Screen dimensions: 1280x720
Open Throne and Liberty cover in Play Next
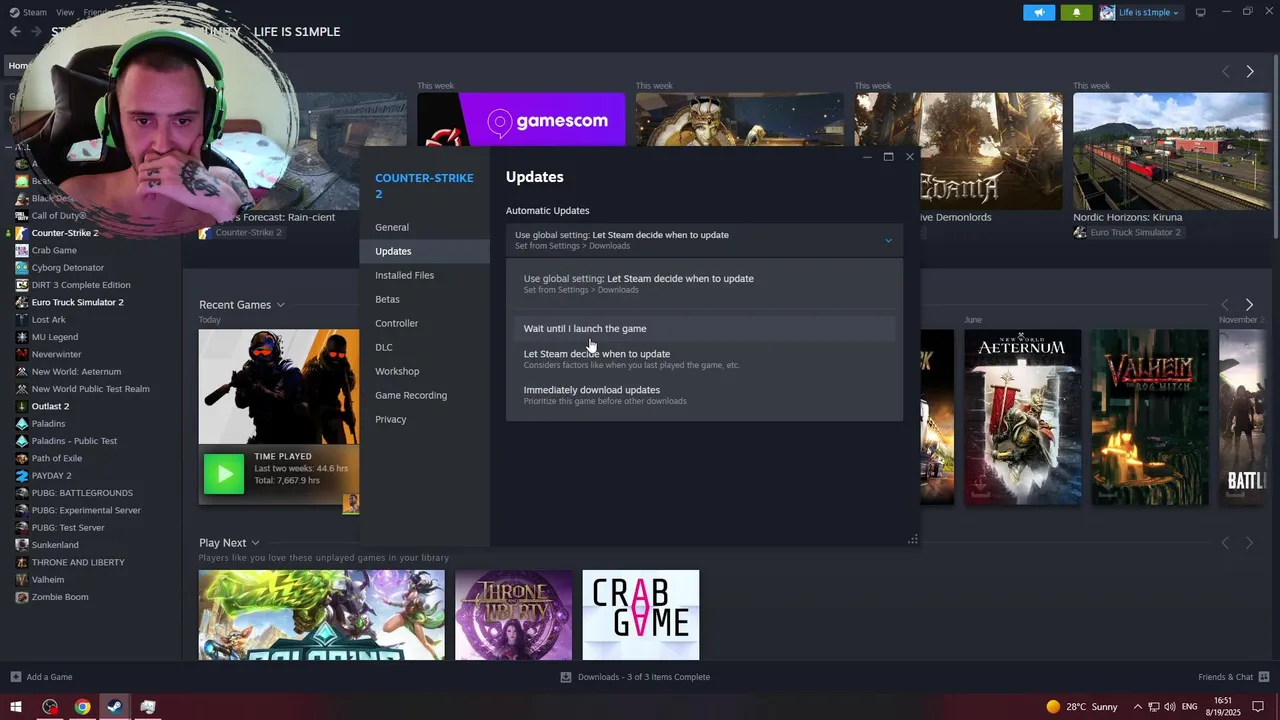[x=514, y=615]
